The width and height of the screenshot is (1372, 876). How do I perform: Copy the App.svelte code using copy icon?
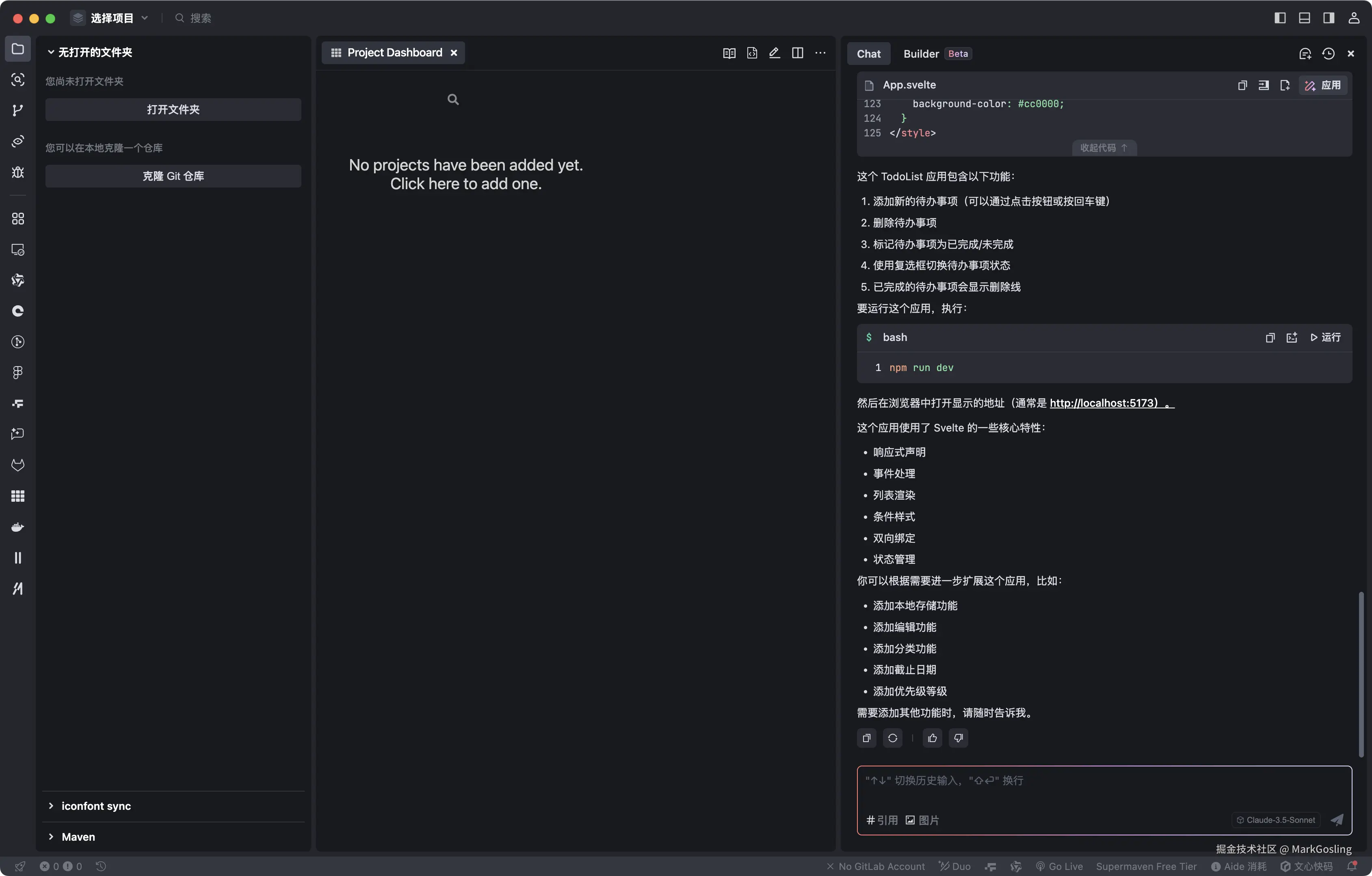[1242, 85]
